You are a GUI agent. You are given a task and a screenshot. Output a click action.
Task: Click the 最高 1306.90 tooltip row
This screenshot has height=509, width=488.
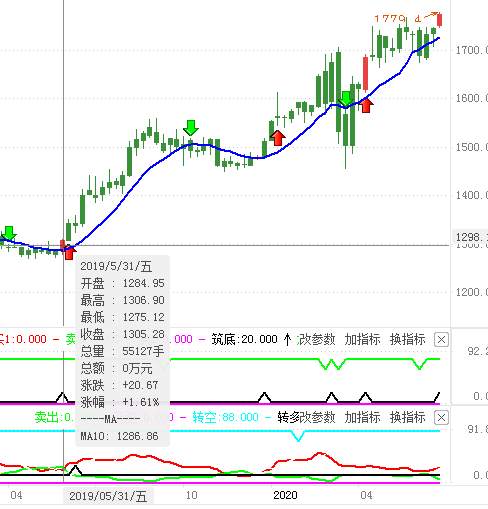coord(123,300)
